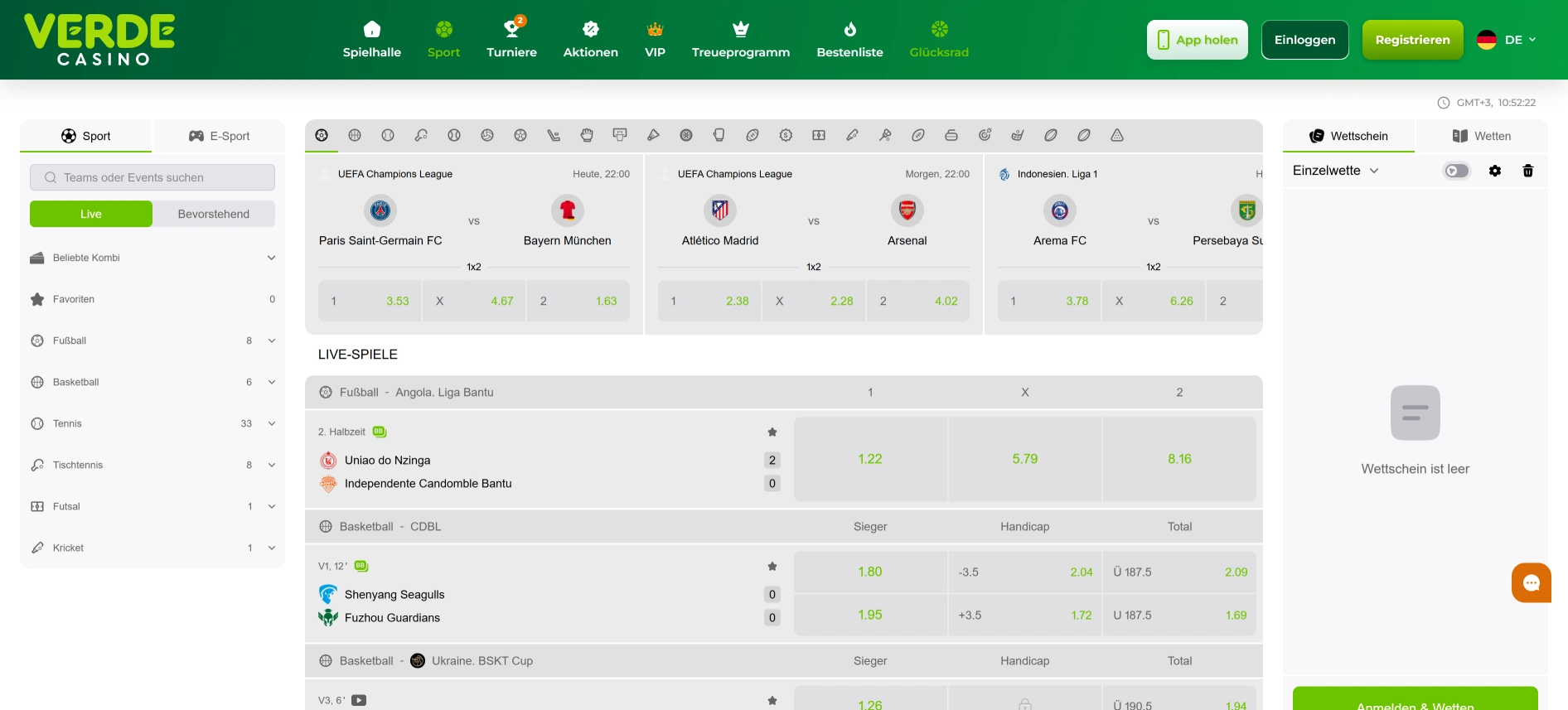1568x710 pixels.
Task: Open Glücksrad in top navigation
Action: 939,40
